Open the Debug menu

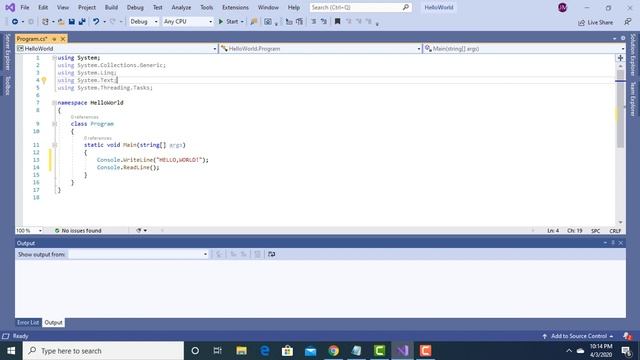pyautogui.click(x=135, y=7)
